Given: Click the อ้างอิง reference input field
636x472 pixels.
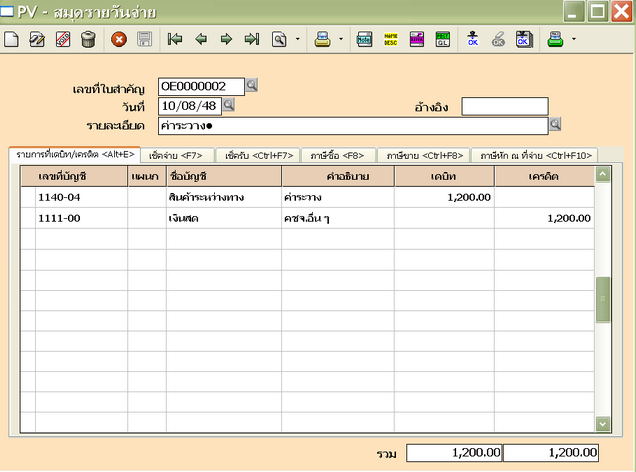Looking at the screenshot, I should coord(504,106).
